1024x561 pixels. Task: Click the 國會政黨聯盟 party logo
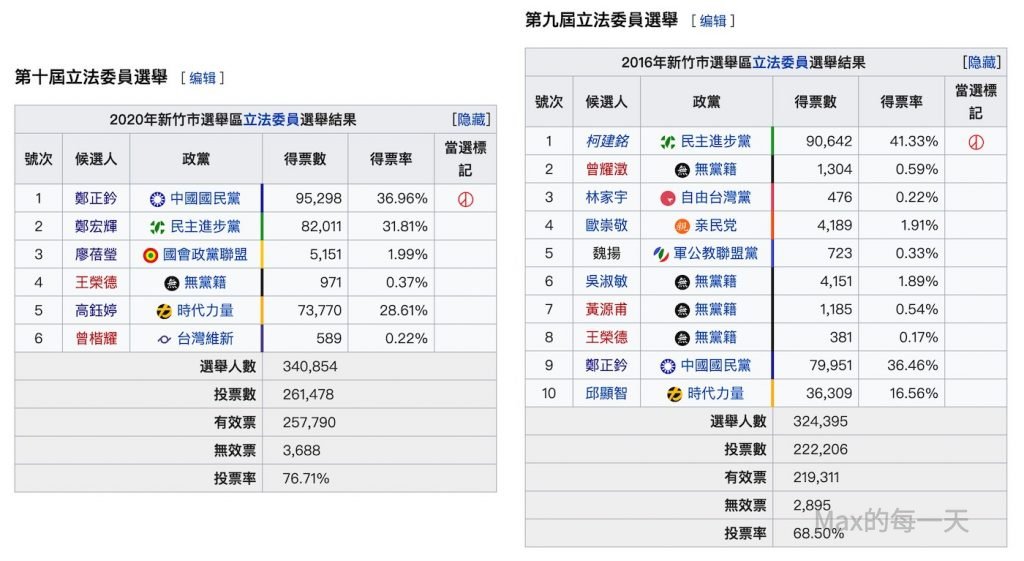click(x=150, y=255)
